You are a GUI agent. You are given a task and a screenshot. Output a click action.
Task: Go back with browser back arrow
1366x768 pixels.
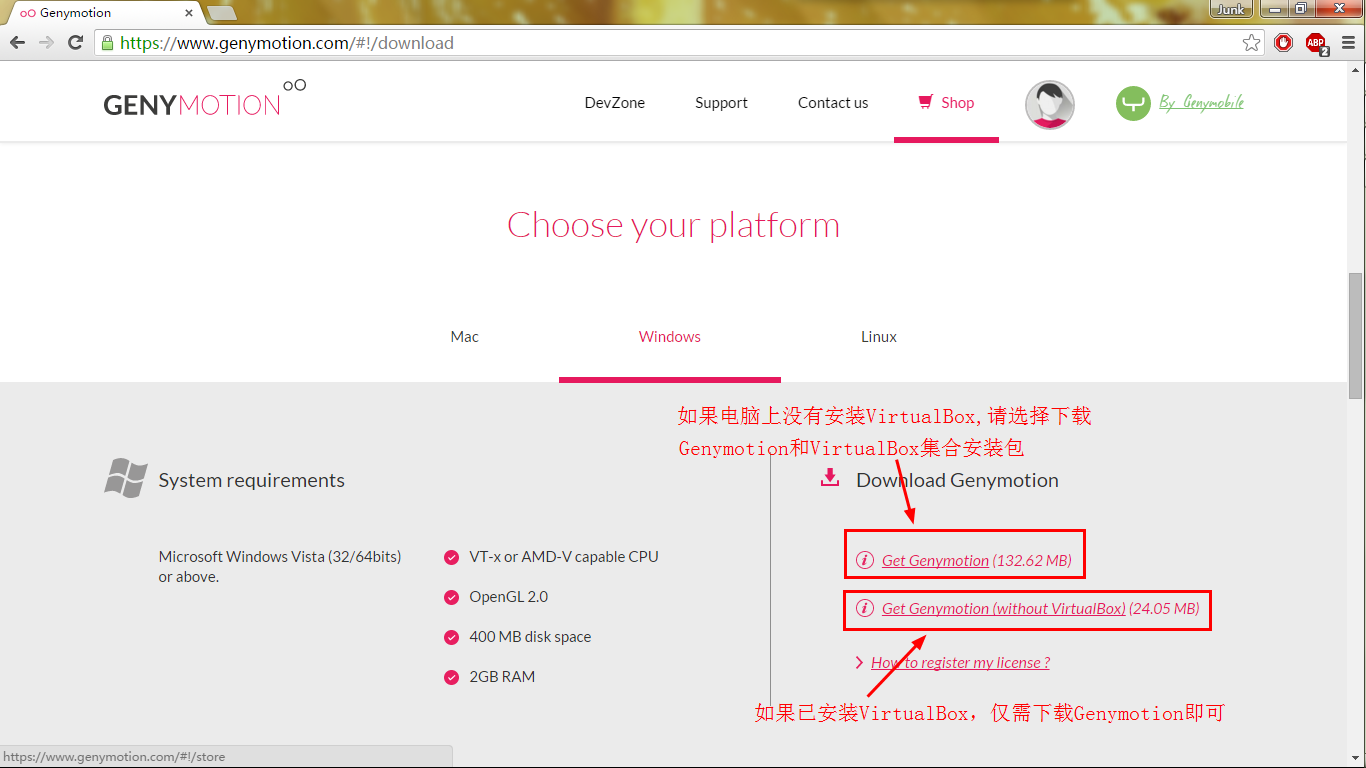click(17, 43)
